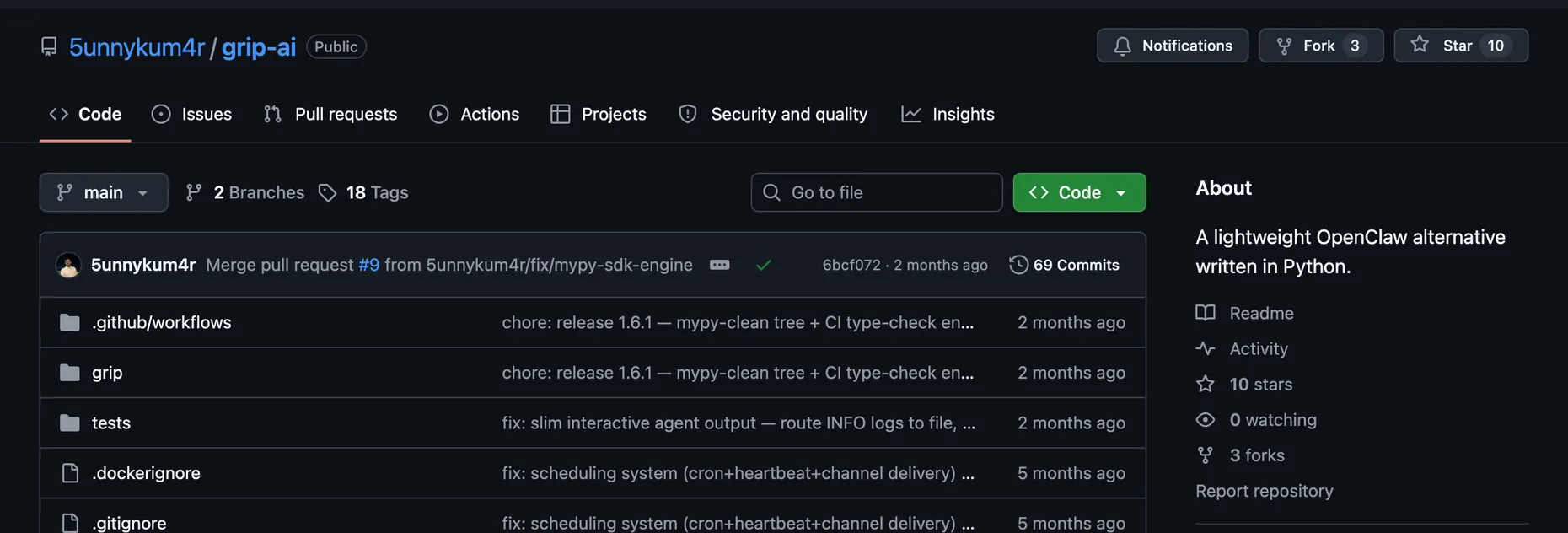Open the .gitignore file
Screen dimensions: 1568x533
pyautogui.click(x=129, y=523)
